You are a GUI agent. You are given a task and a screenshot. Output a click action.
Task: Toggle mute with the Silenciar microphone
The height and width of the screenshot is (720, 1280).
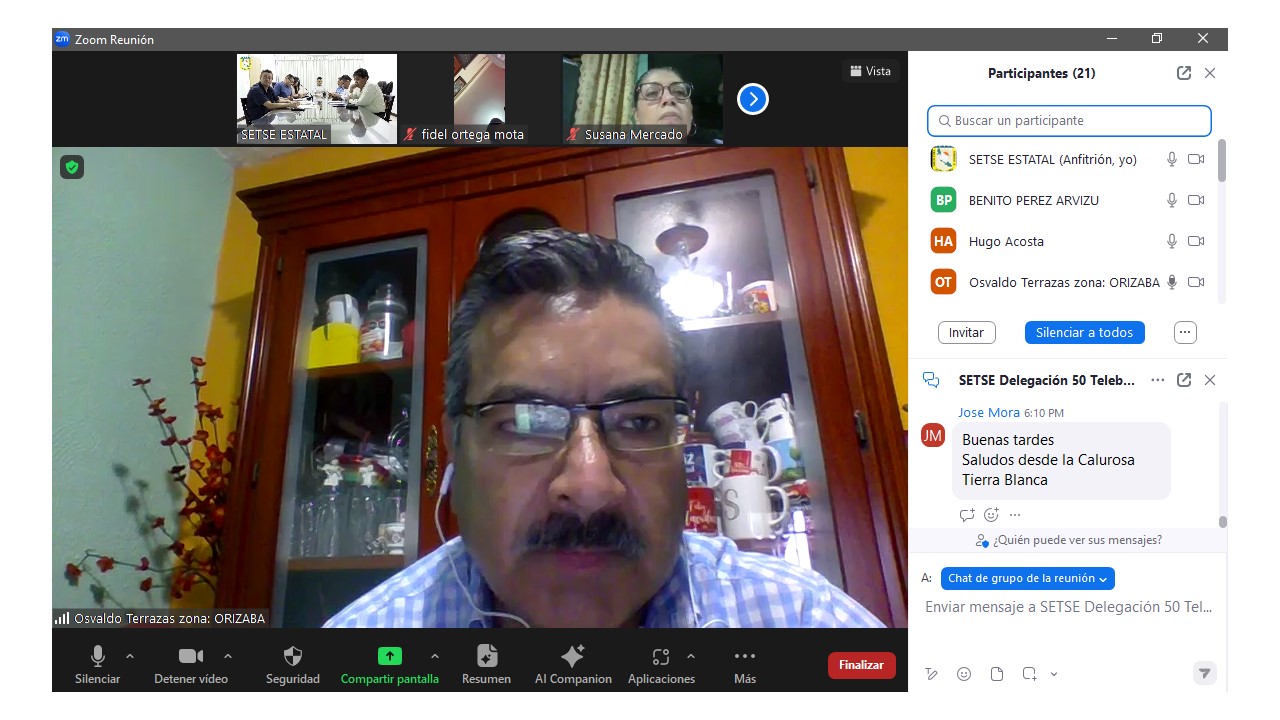(98, 657)
